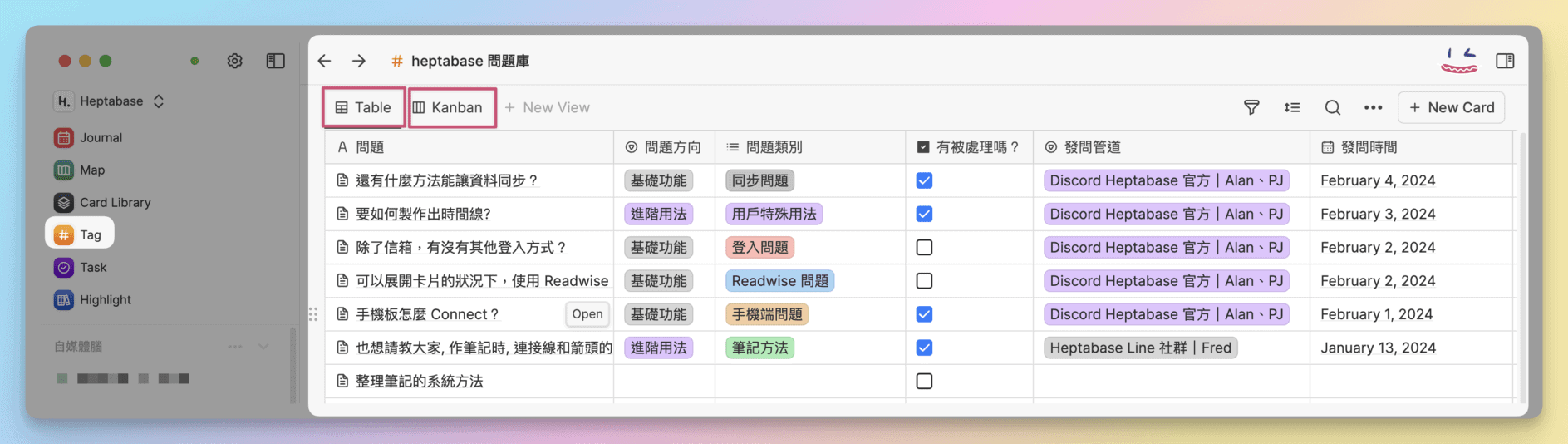This screenshot has height=444, width=1568.
Task: Click 進階用法 tag in 要如何製作出時間線 row
Action: [658, 214]
